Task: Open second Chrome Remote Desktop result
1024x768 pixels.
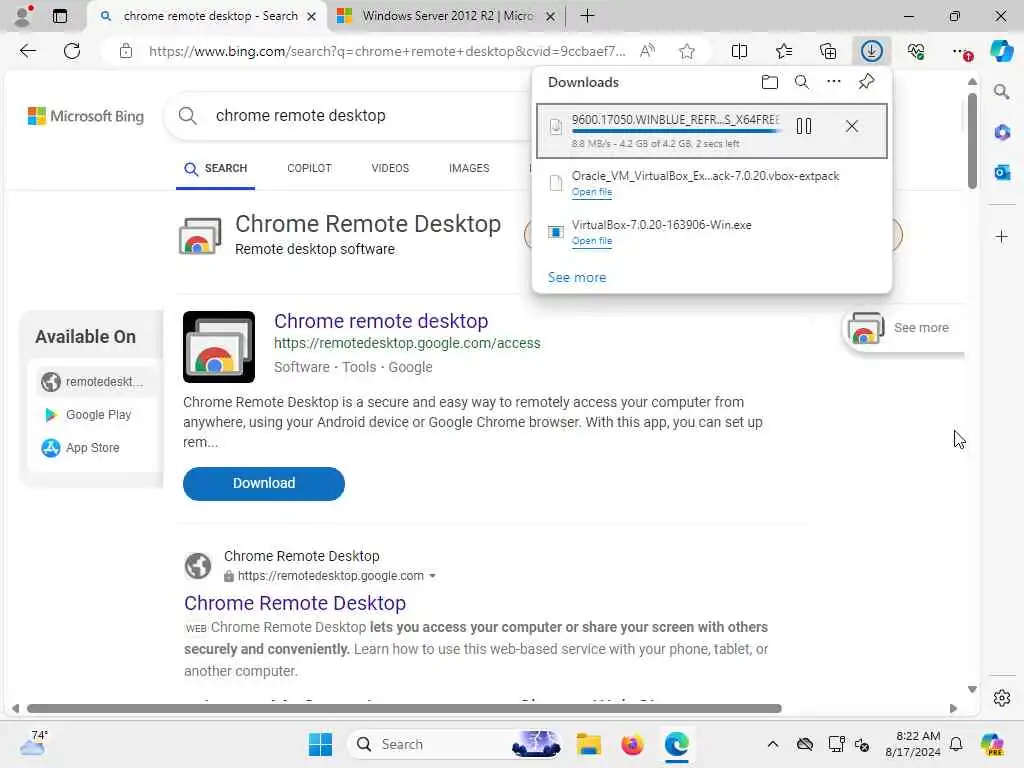Action: click(x=295, y=603)
